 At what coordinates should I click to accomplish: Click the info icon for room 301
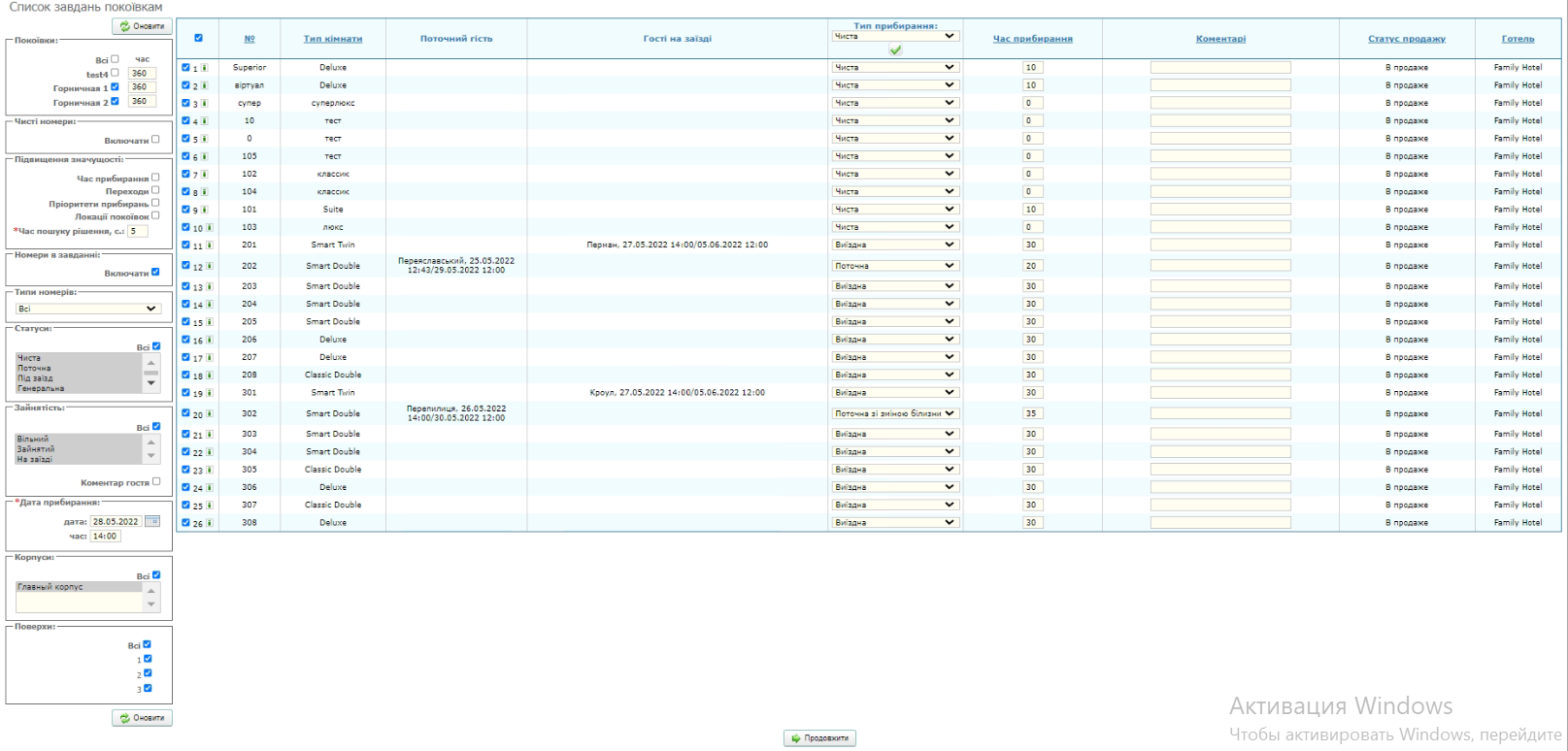coord(209,394)
